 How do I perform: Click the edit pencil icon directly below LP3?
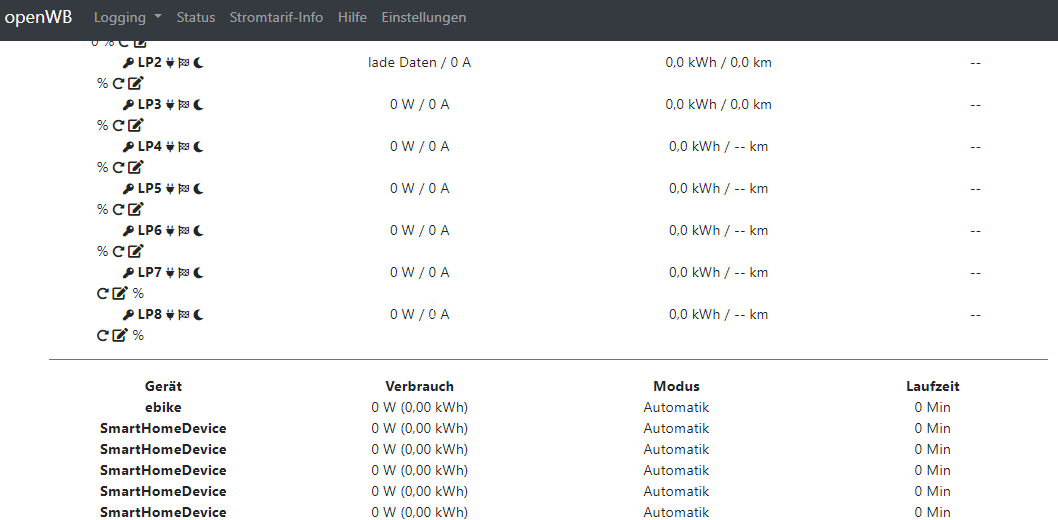[x=136, y=125]
